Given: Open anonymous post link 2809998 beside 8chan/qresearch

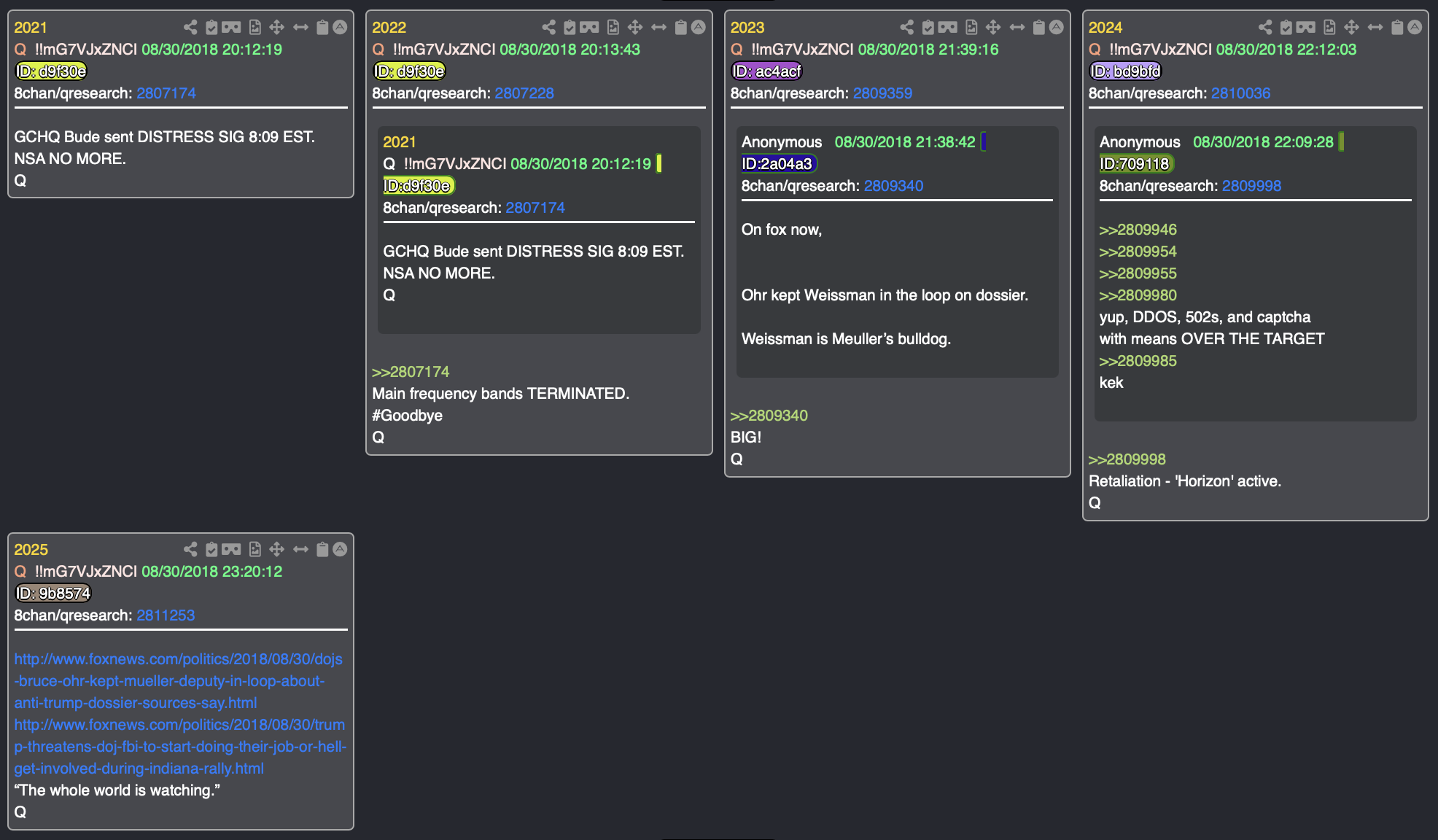Looking at the screenshot, I should pos(1251,186).
